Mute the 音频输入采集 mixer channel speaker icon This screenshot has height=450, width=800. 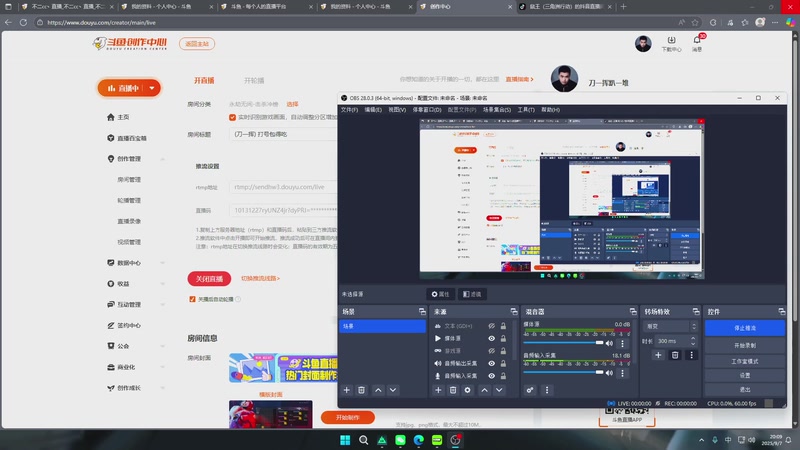[609, 373]
